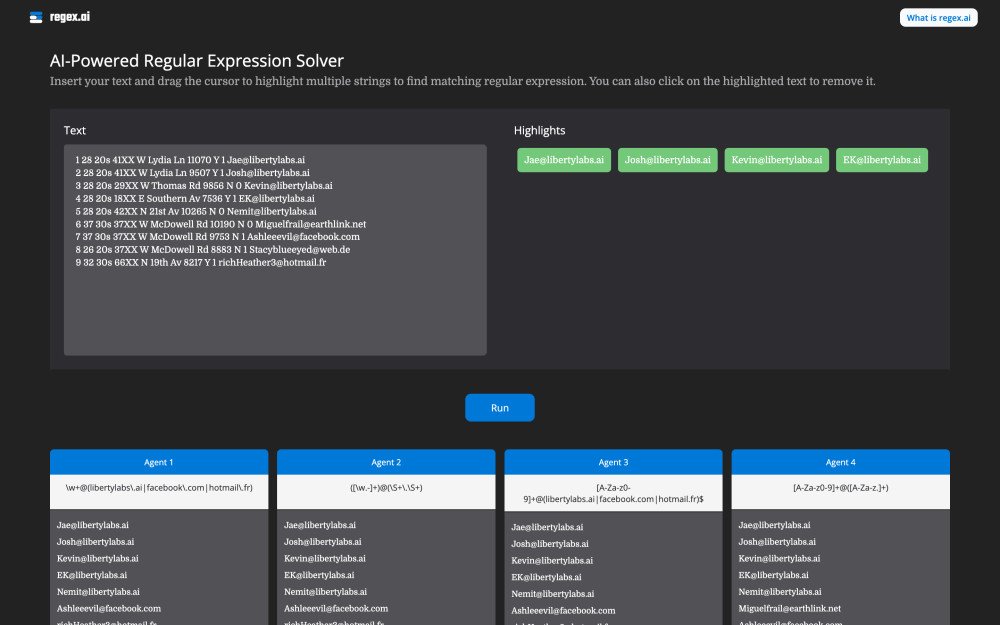Viewport: 1000px width, 625px height.
Task: Remove the EK@libertylabs.ai highlight chip
Action: tap(882, 160)
